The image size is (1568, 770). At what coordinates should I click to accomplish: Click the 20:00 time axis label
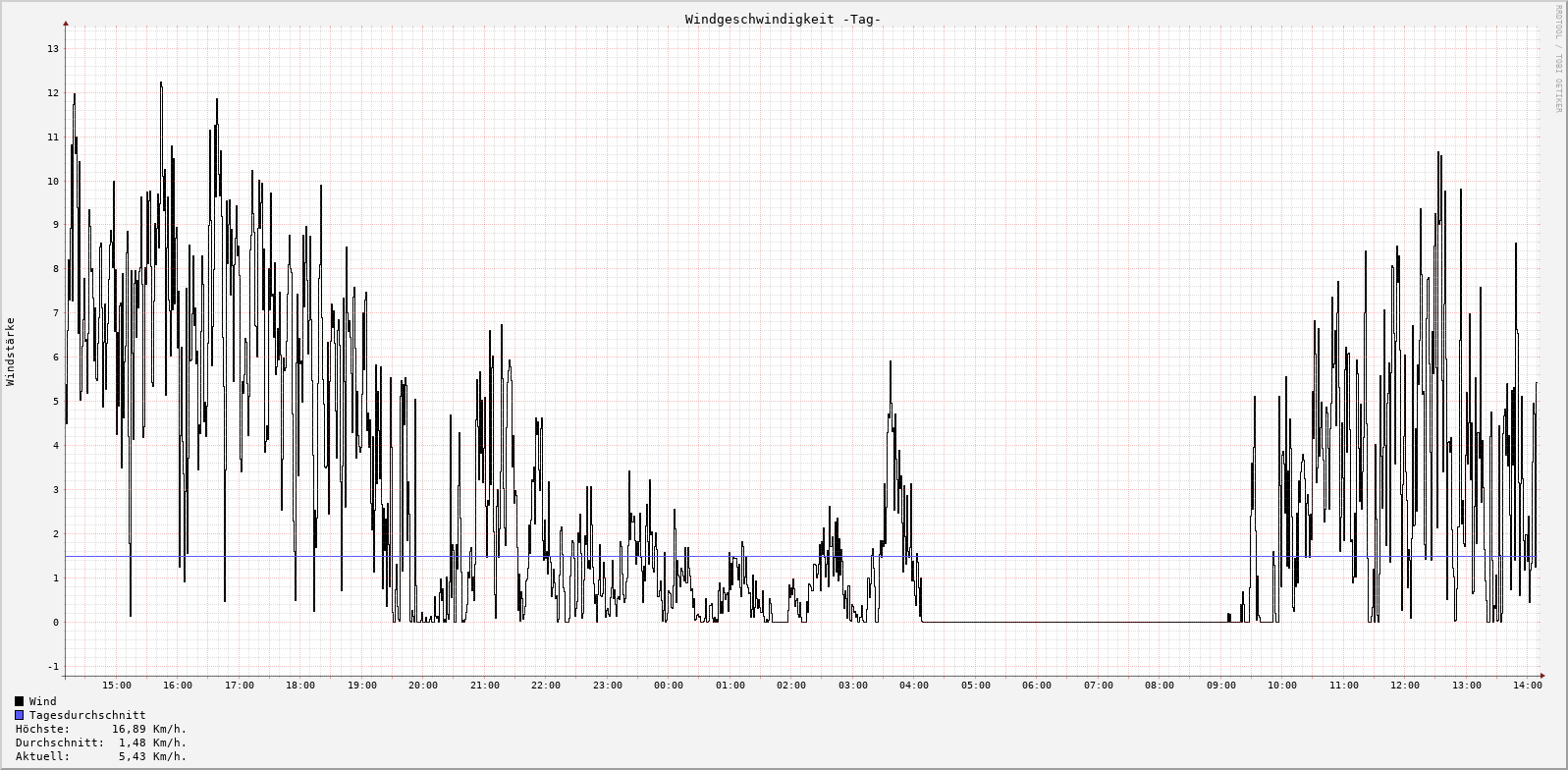tap(423, 686)
